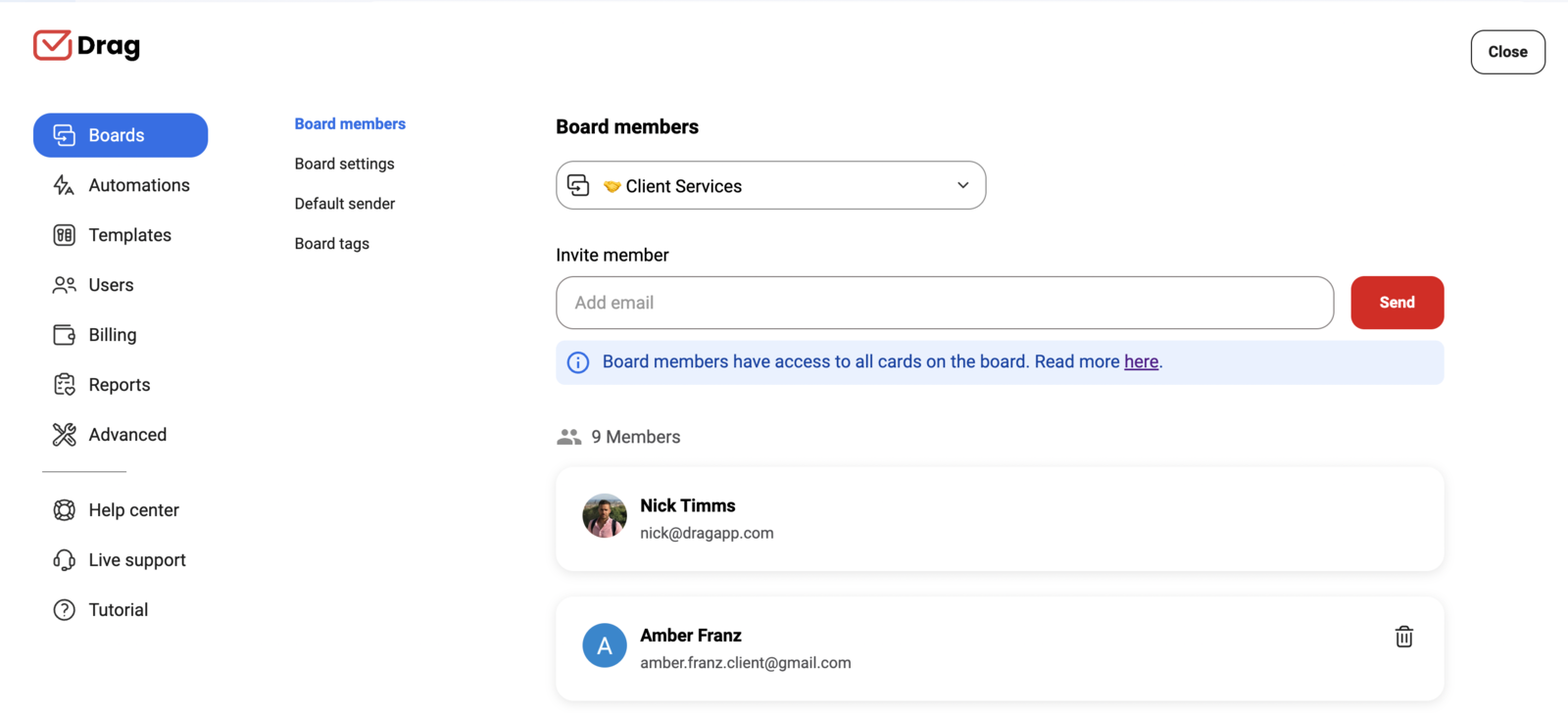Send the member invite

1397,303
